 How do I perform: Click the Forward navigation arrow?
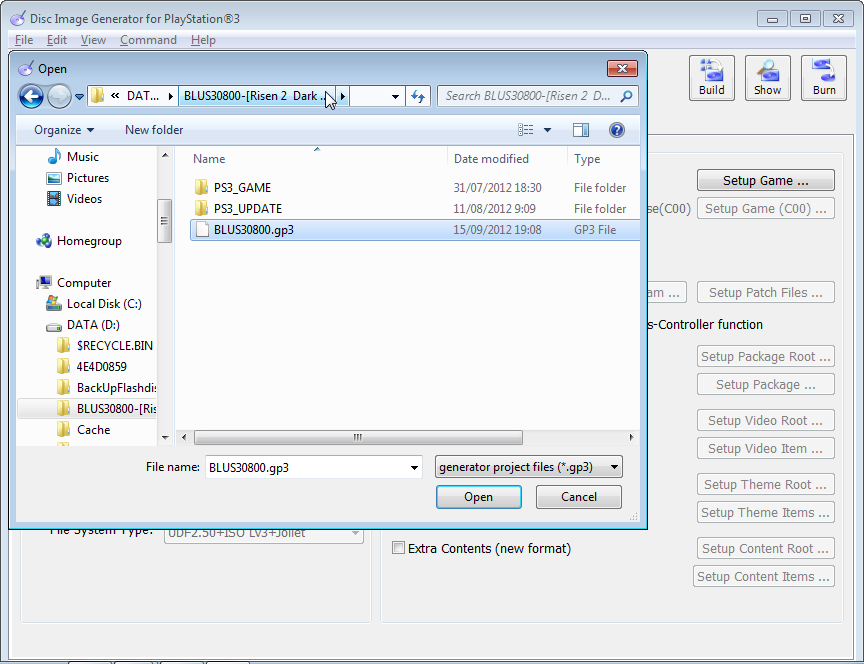point(59,96)
